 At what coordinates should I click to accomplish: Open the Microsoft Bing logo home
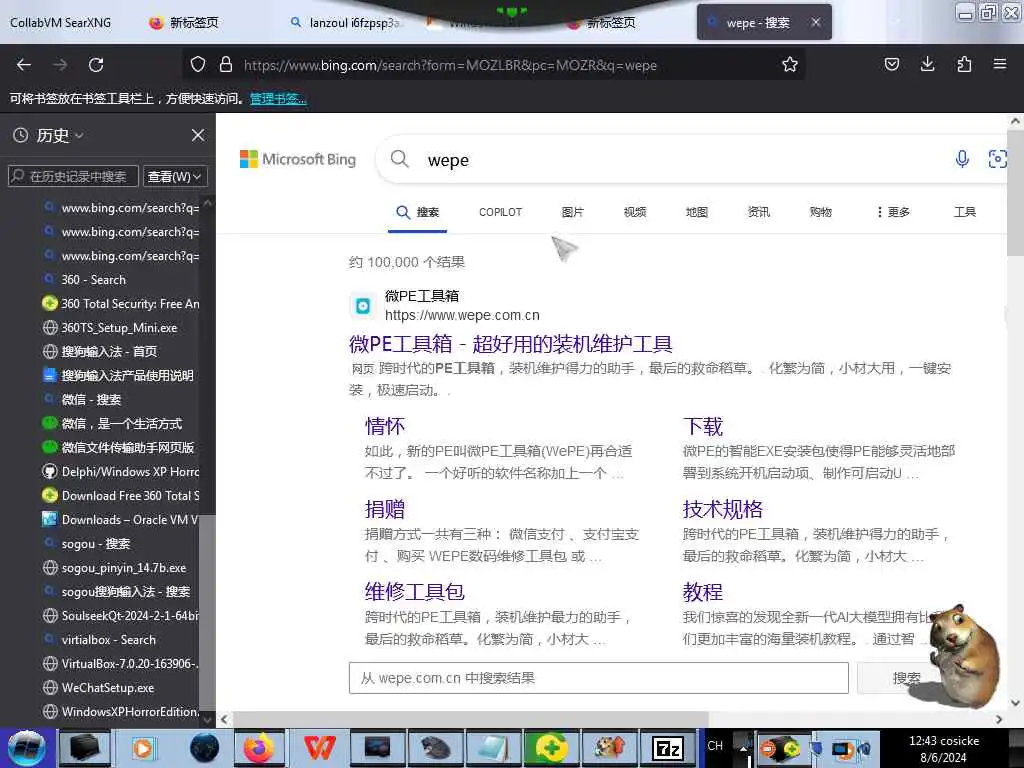298,159
